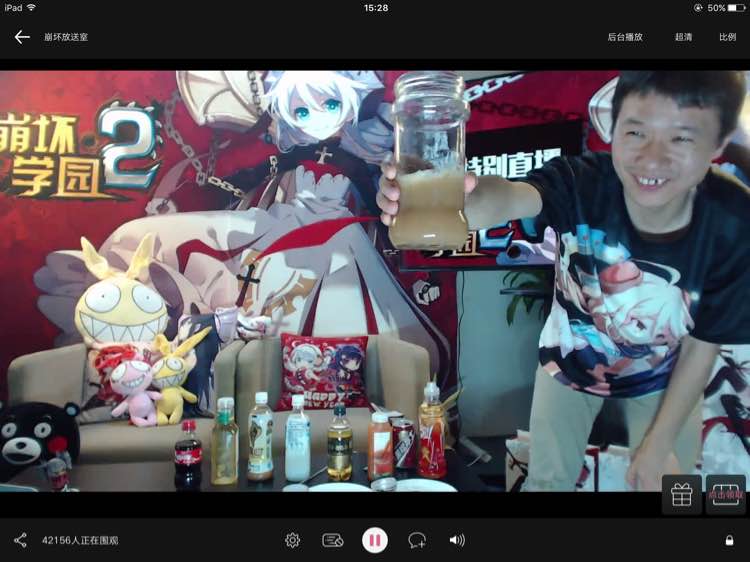Tap the 15:28 clock in status bar

(376, 8)
